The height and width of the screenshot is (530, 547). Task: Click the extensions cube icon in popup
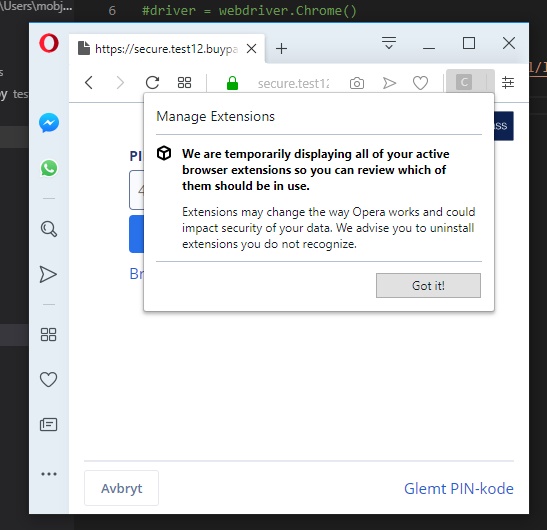[x=164, y=153]
